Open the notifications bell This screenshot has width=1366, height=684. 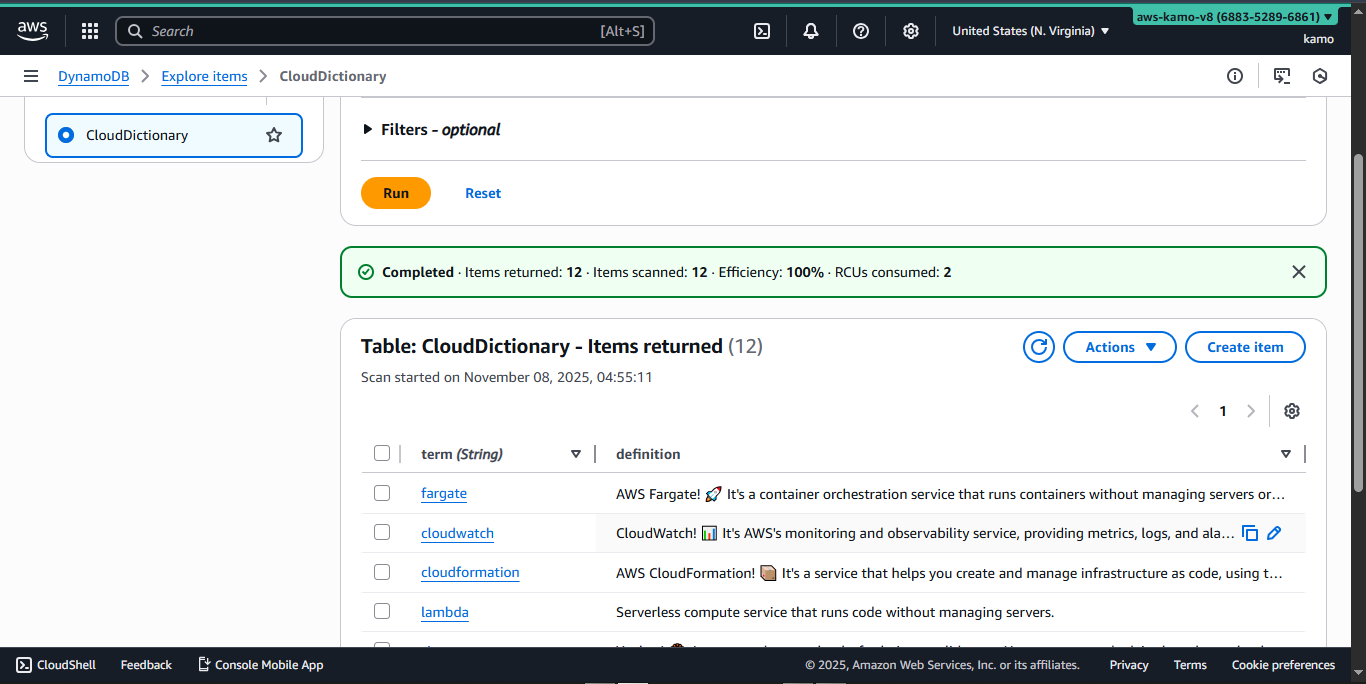pyautogui.click(x=811, y=31)
